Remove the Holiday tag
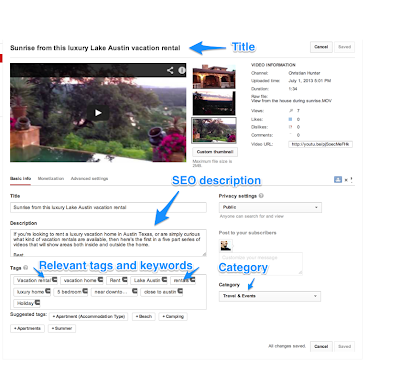Viewport: 400px width, 370px height. (37, 303)
